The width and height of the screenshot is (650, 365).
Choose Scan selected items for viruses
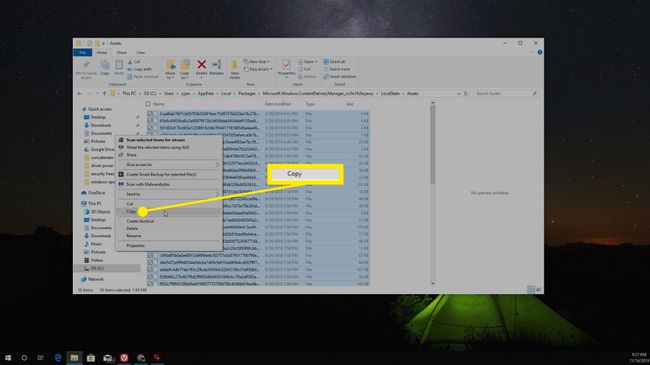(169, 140)
